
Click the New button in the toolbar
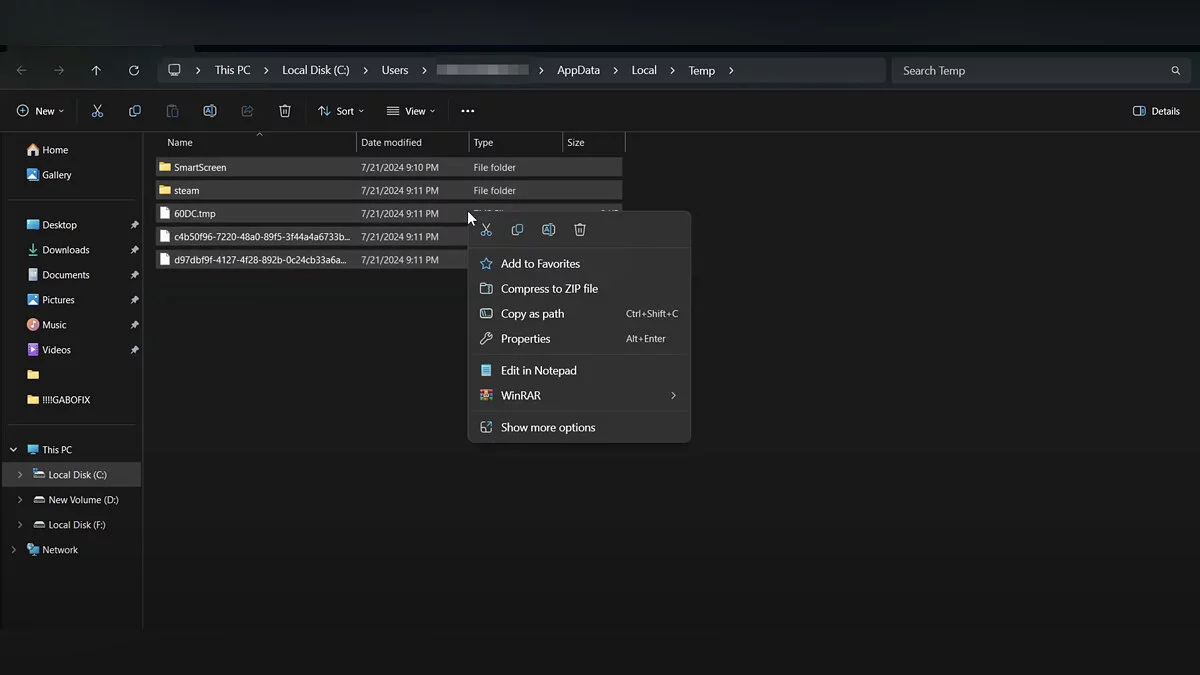(40, 111)
